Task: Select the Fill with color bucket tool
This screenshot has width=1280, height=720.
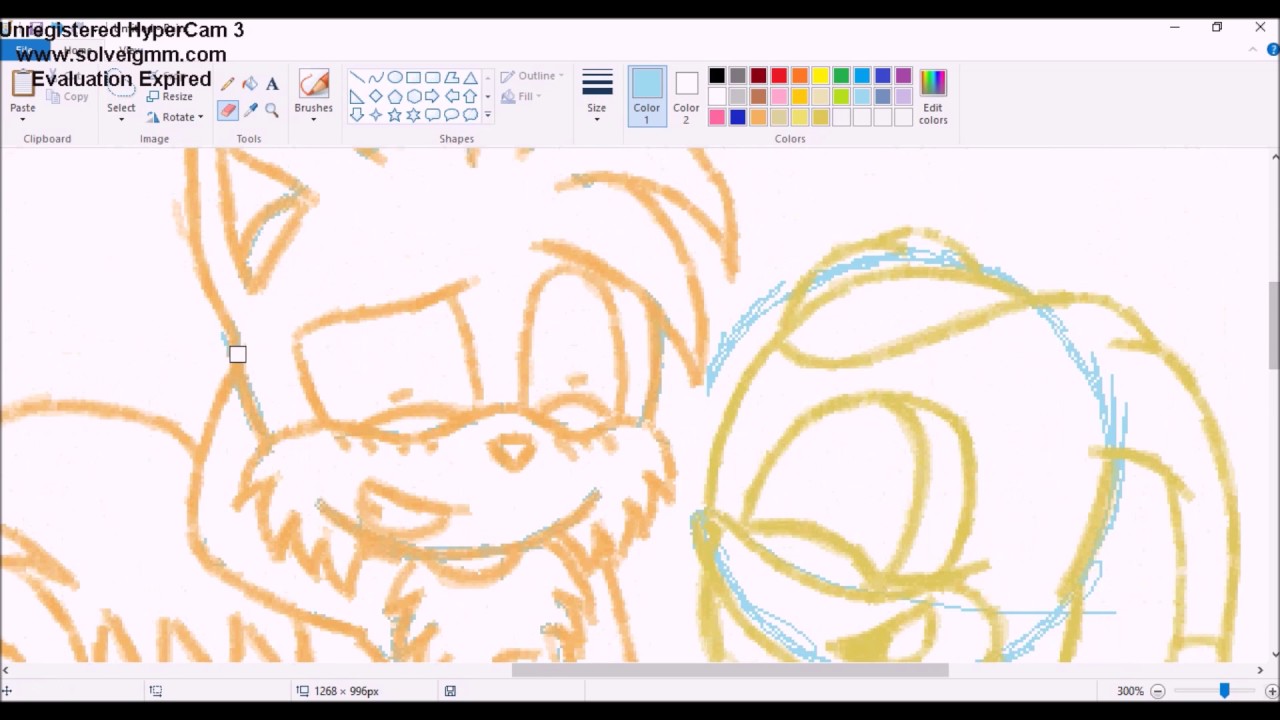Action: click(250, 84)
